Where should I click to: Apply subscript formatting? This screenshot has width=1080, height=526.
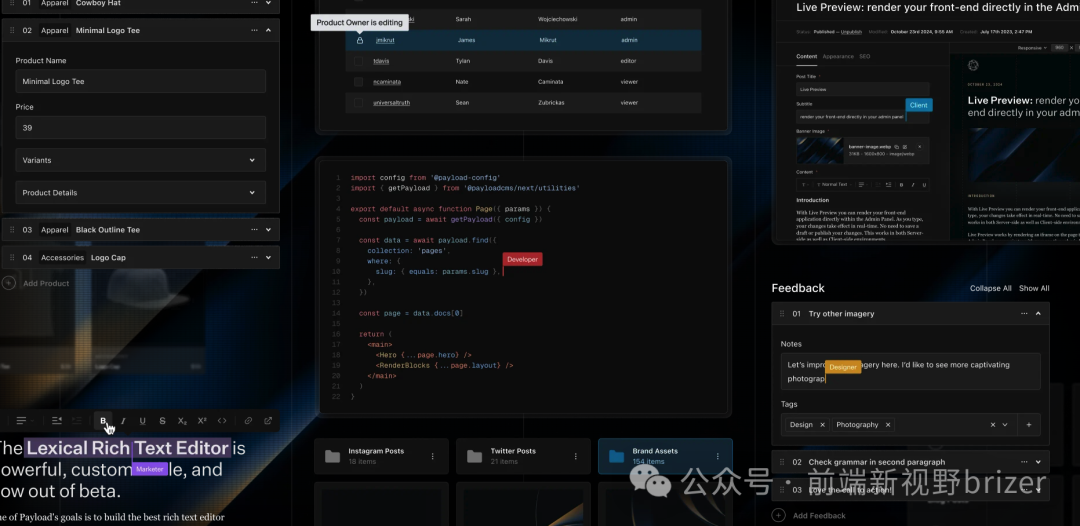pyautogui.click(x=182, y=421)
